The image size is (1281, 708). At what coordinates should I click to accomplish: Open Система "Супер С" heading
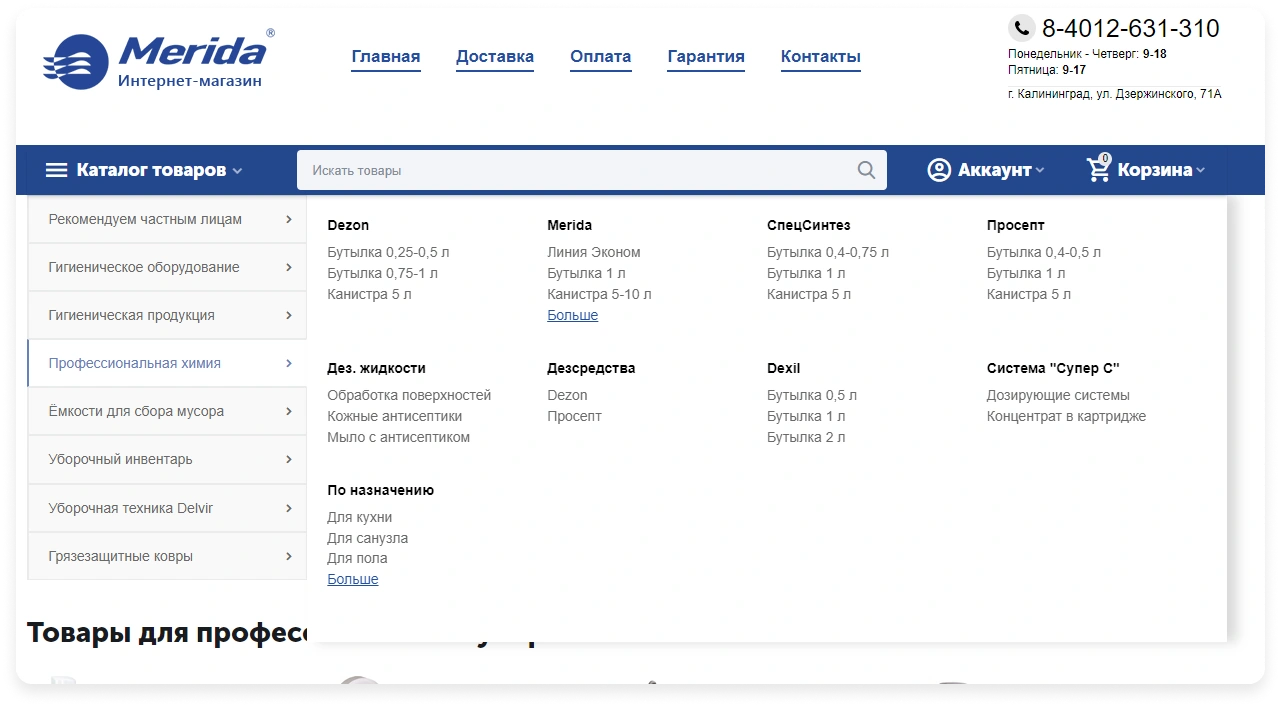click(x=1053, y=368)
